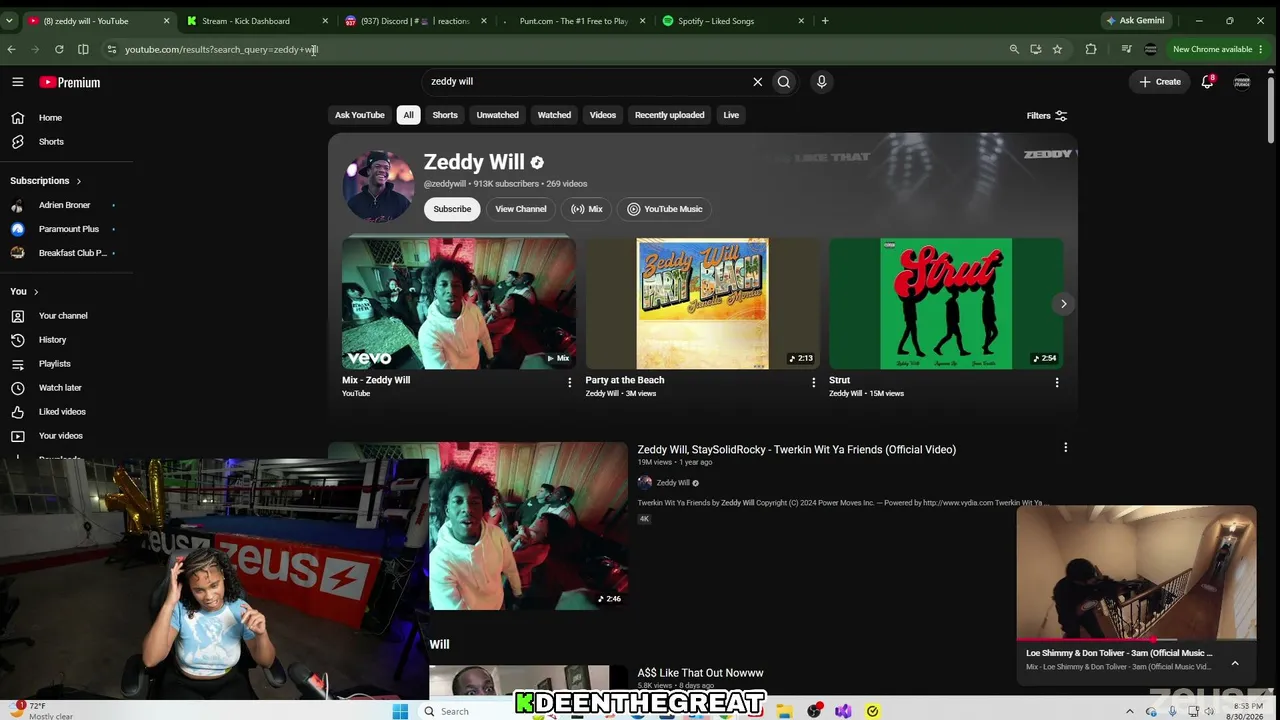Play the Zeddy Will Mix button

586,209
